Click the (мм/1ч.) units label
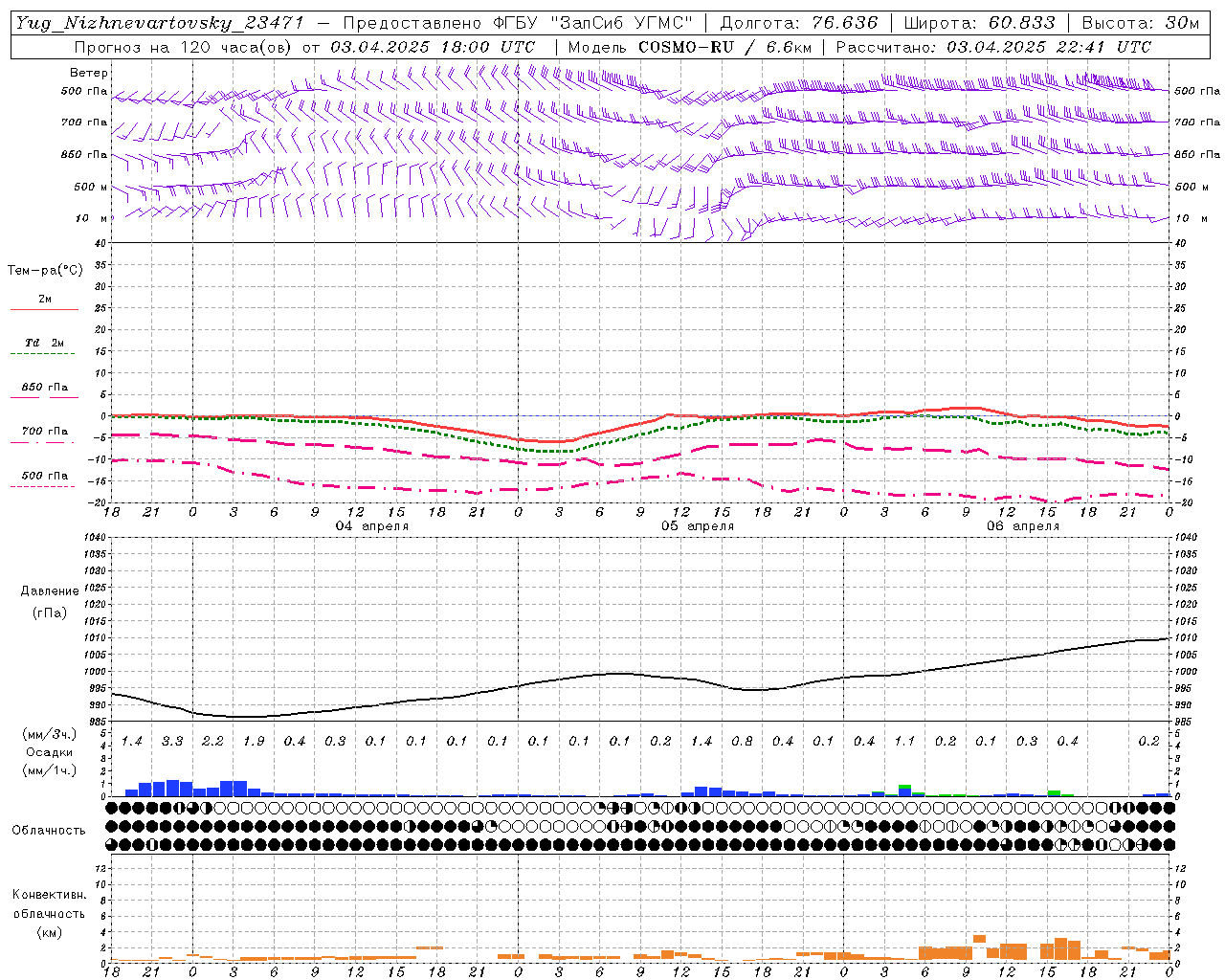This screenshot has height=980, width=1225. 50,769
